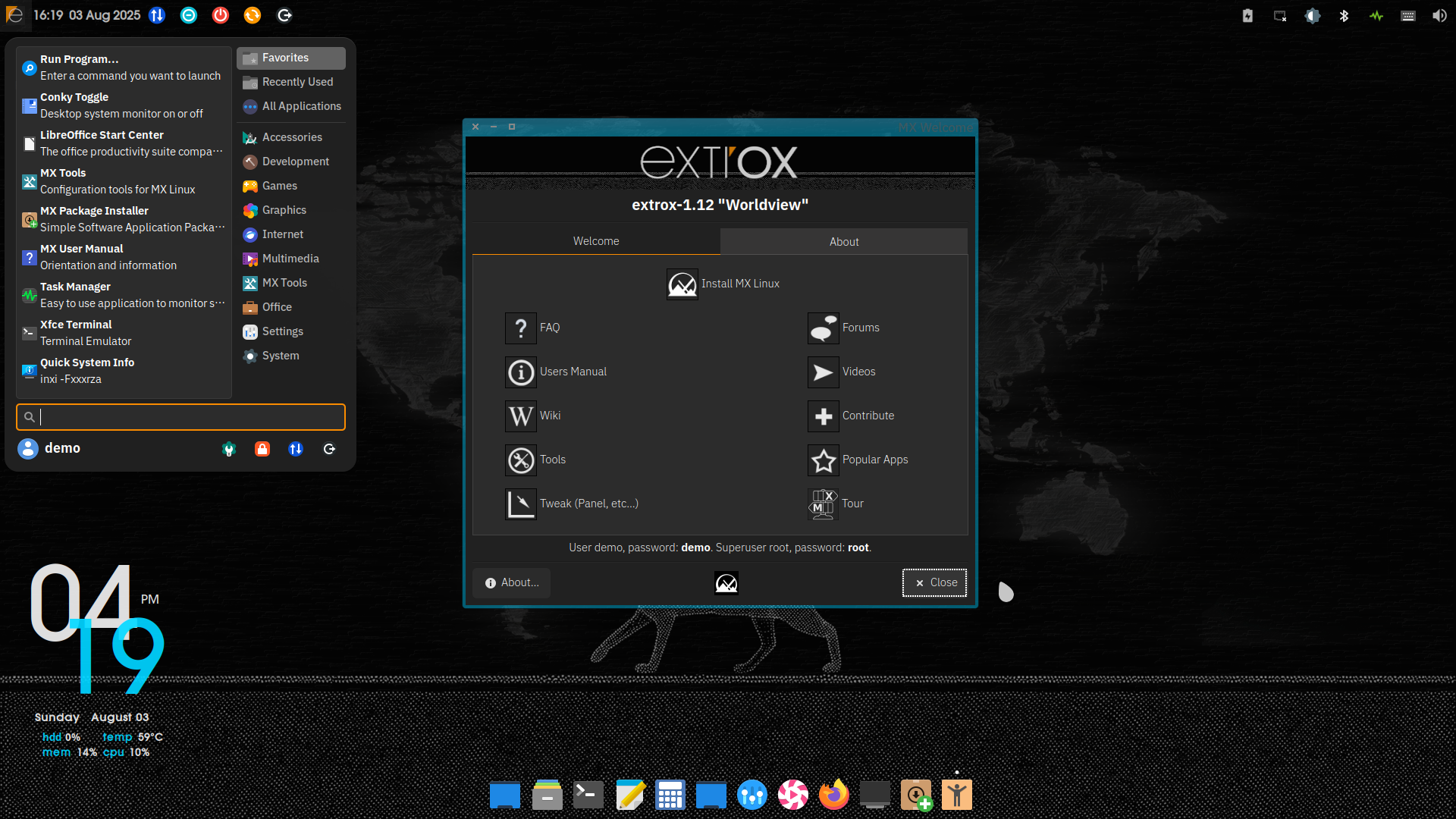Open the green settings icon beside demo

pyautogui.click(x=229, y=449)
